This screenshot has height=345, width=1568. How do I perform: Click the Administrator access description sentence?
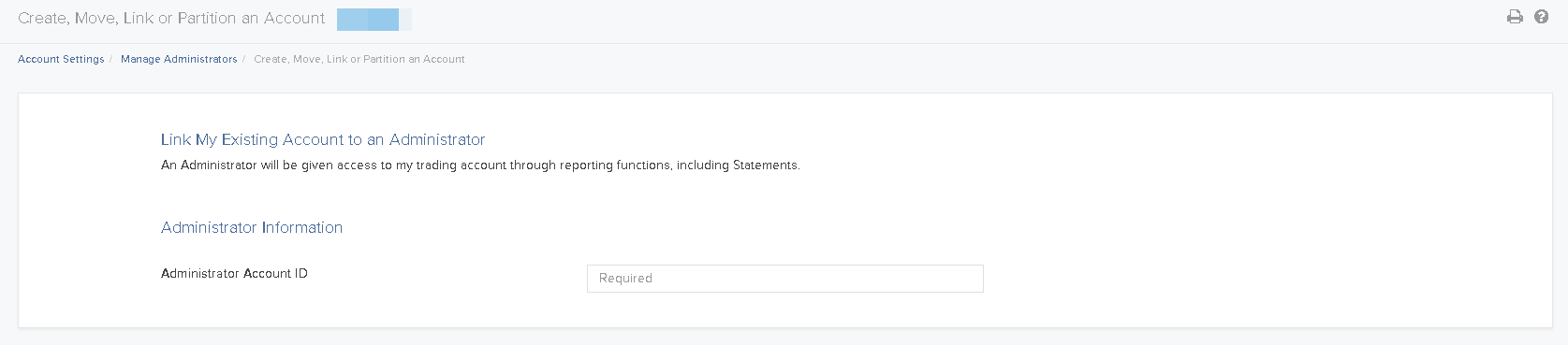(480, 165)
